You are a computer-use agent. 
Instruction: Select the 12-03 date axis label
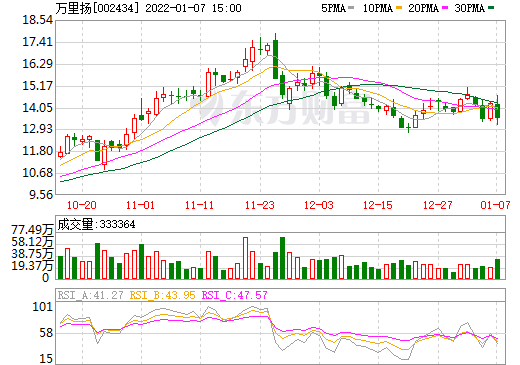click(x=319, y=205)
